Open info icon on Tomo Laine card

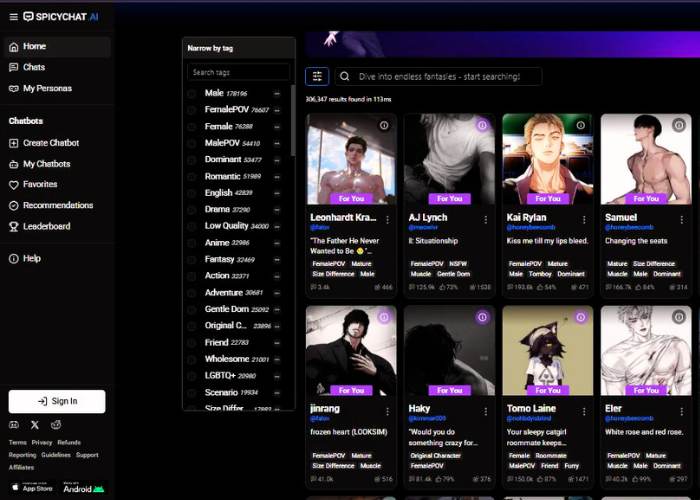point(581,317)
